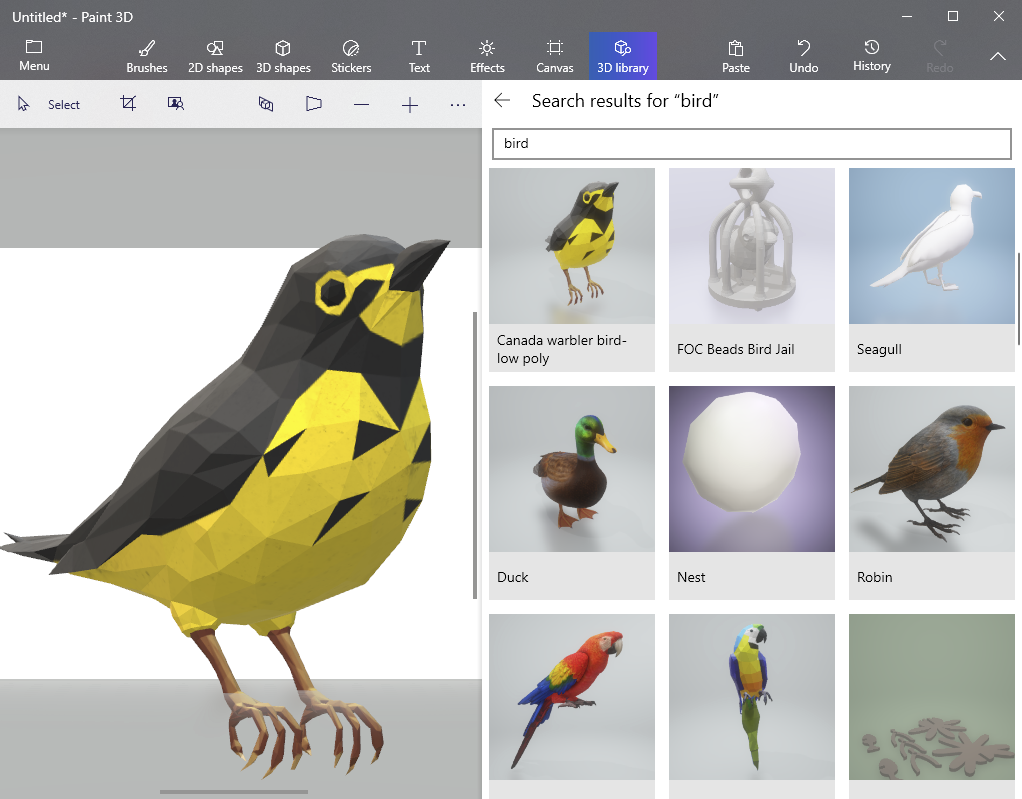Select the Brushes tool
The width and height of the screenshot is (1022, 799).
(x=147, y=57)
